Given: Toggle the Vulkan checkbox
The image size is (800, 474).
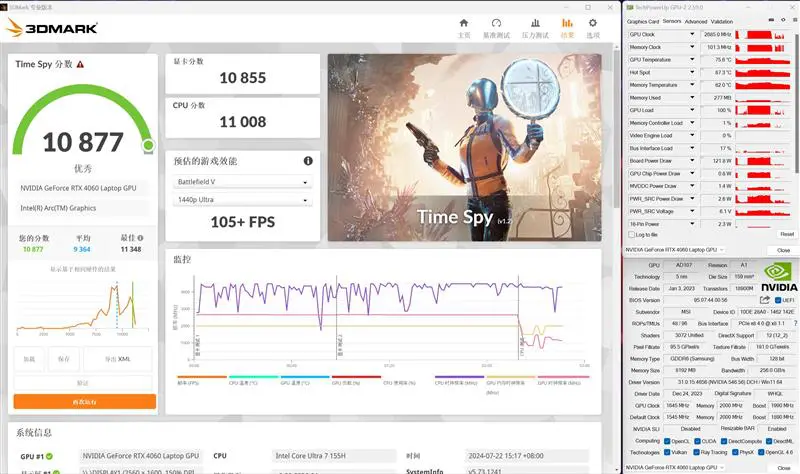Looking at the screenshot, I should [x=667, y=452].
